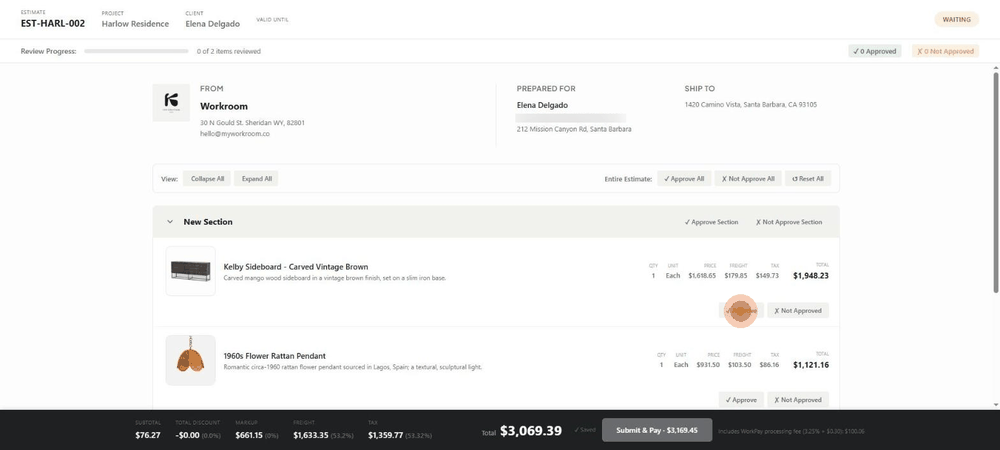The height and width of the screenshot is (450, 1000).
Task: Click project name Harlow Residence
Action: coord(135,24)
